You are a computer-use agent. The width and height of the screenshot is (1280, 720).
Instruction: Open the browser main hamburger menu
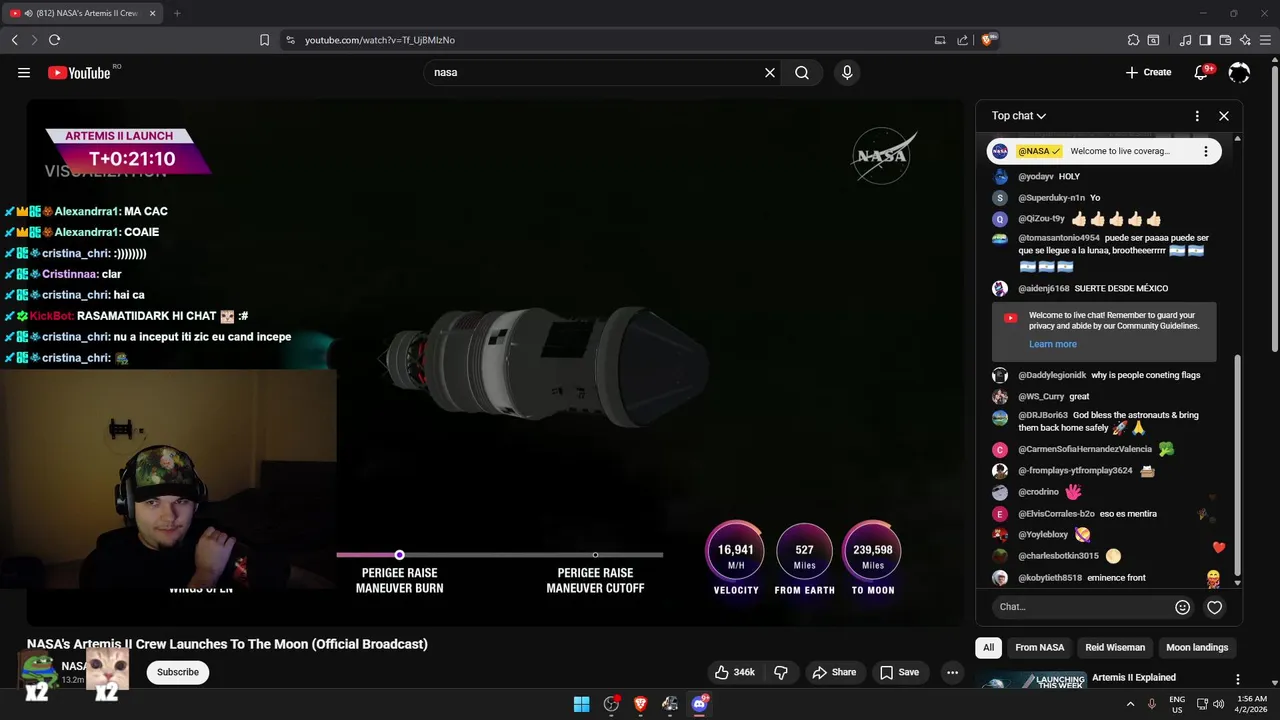(x=1266, y=40)
